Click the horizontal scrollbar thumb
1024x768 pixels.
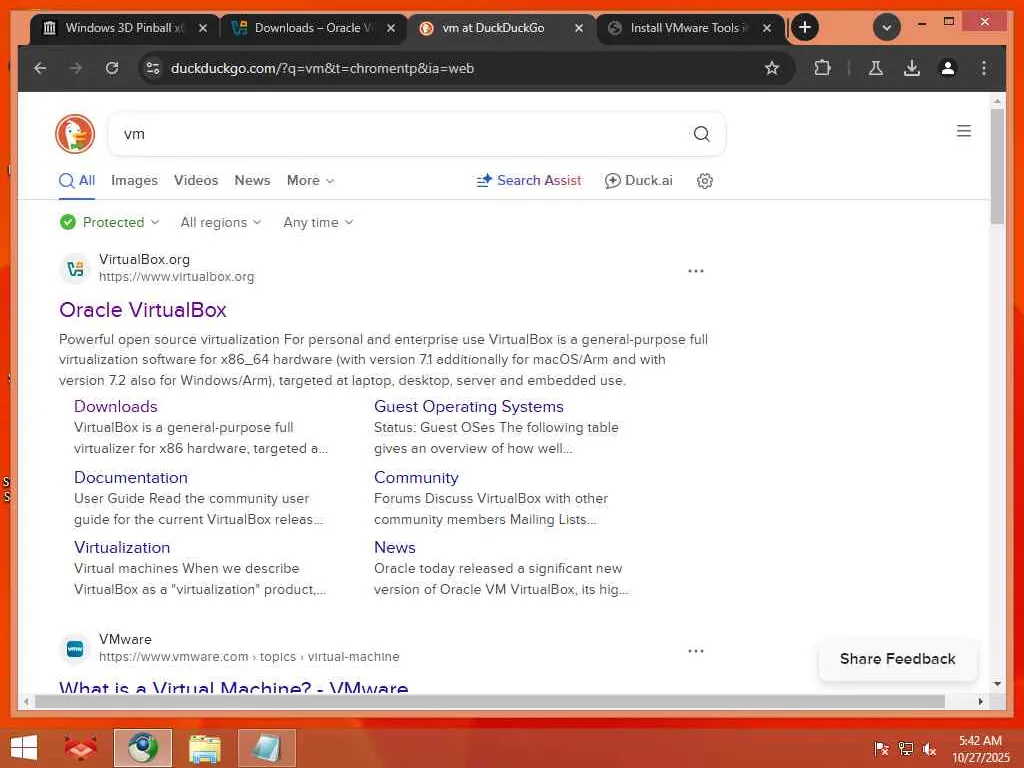[x=490, y=701]
